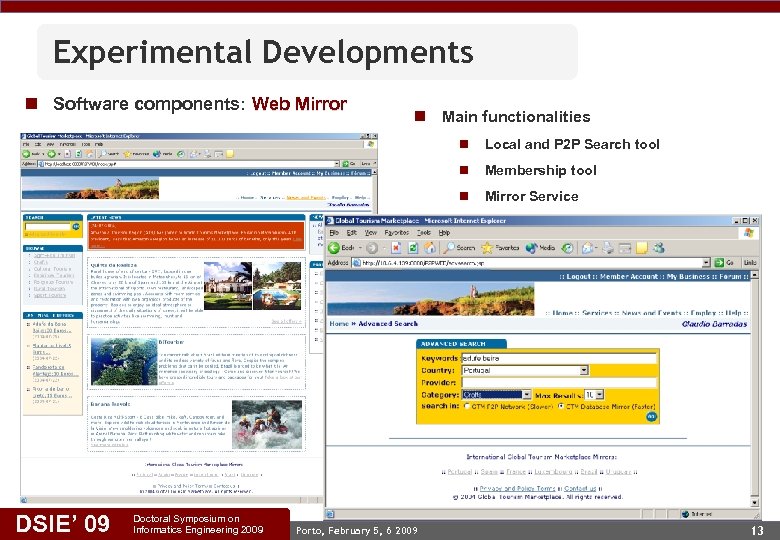
Task: Click the yellow Discuss note icon in front IE
Action: (x=642, y=248)
